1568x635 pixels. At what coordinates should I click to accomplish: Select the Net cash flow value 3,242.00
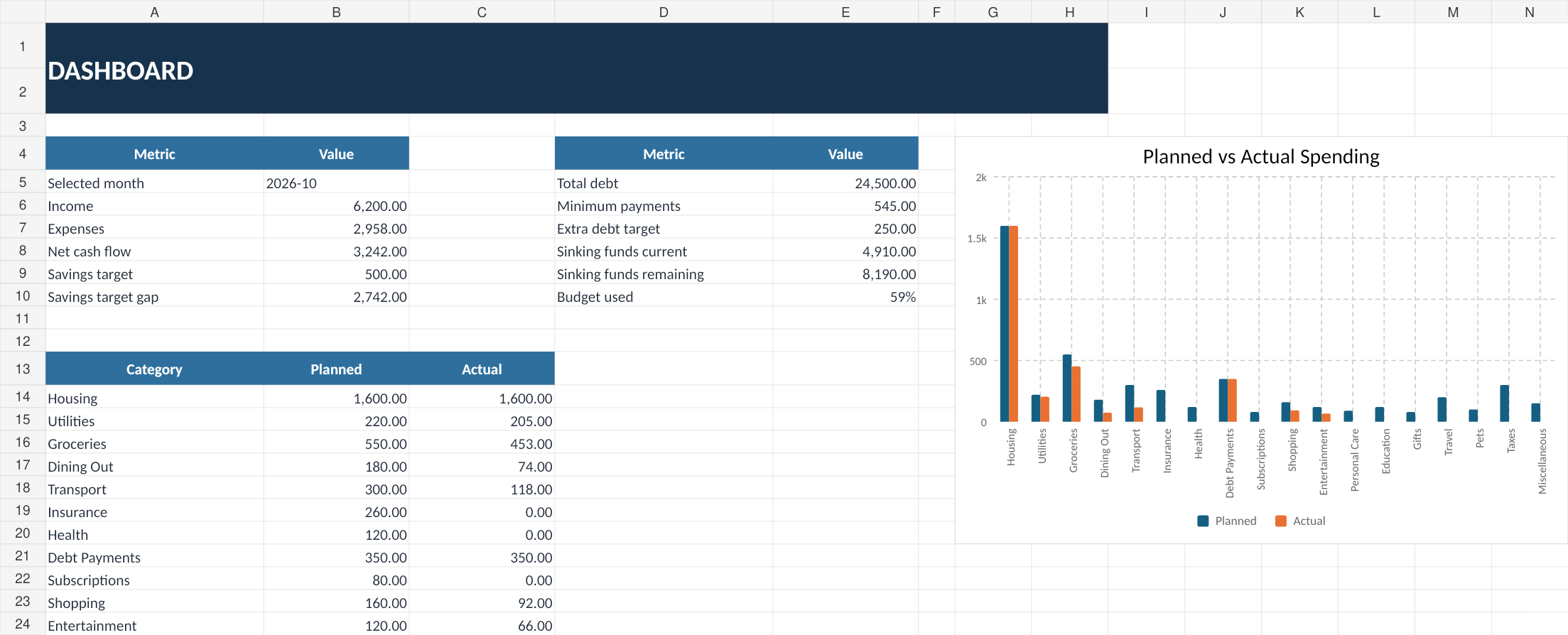pos(336,251)
